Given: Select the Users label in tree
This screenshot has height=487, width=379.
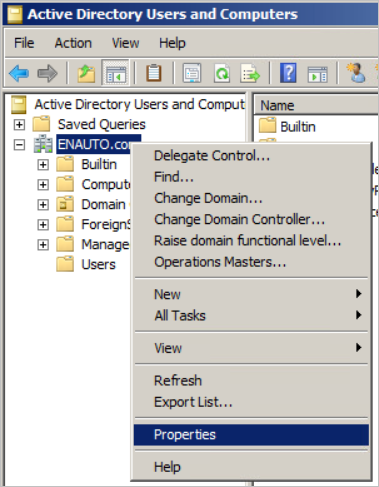Looking at the screenshot, I should (98, 265).
